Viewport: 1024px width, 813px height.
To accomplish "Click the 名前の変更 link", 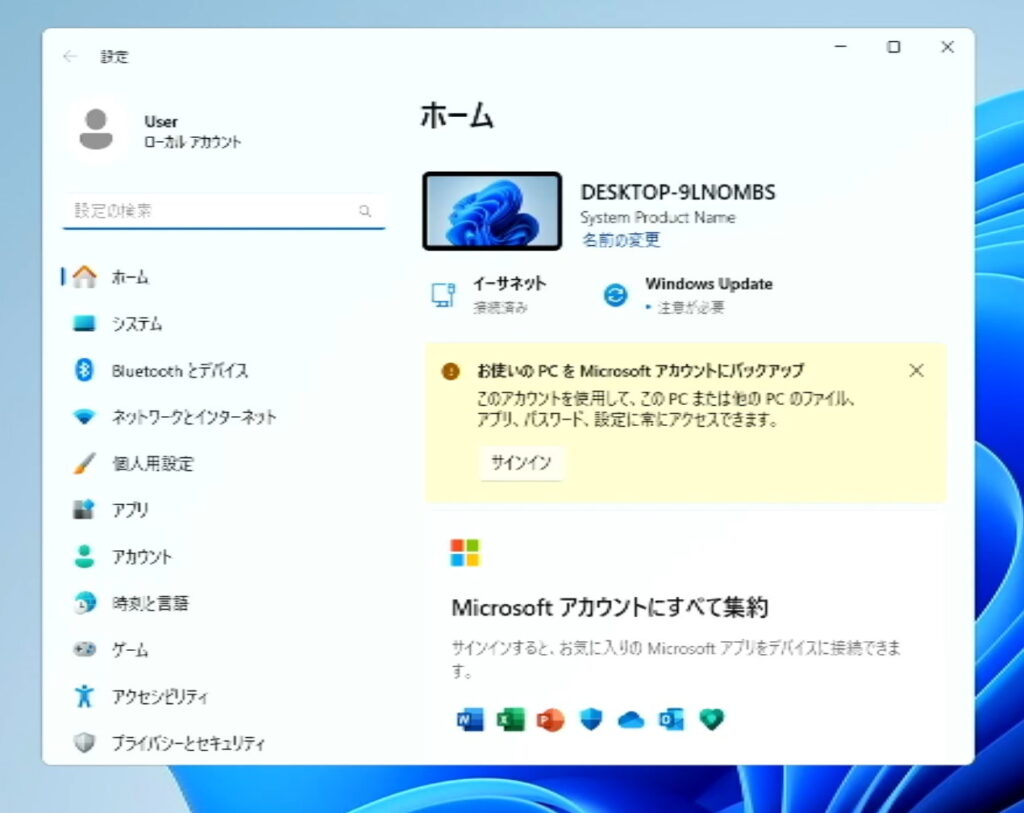I will coord(620,241).
